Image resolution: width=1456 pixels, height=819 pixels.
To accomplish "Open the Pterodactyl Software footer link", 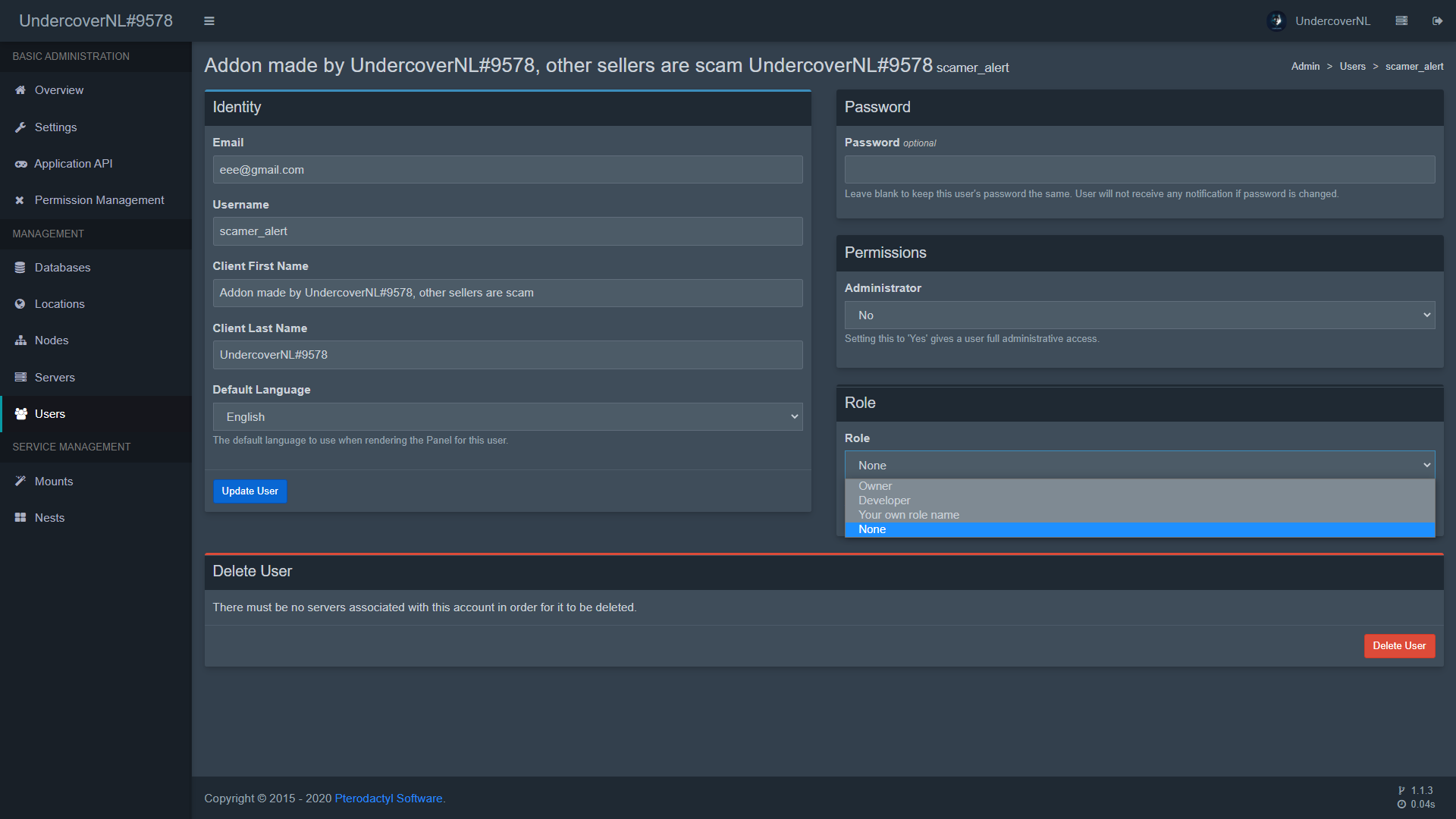I will (390, 799).
